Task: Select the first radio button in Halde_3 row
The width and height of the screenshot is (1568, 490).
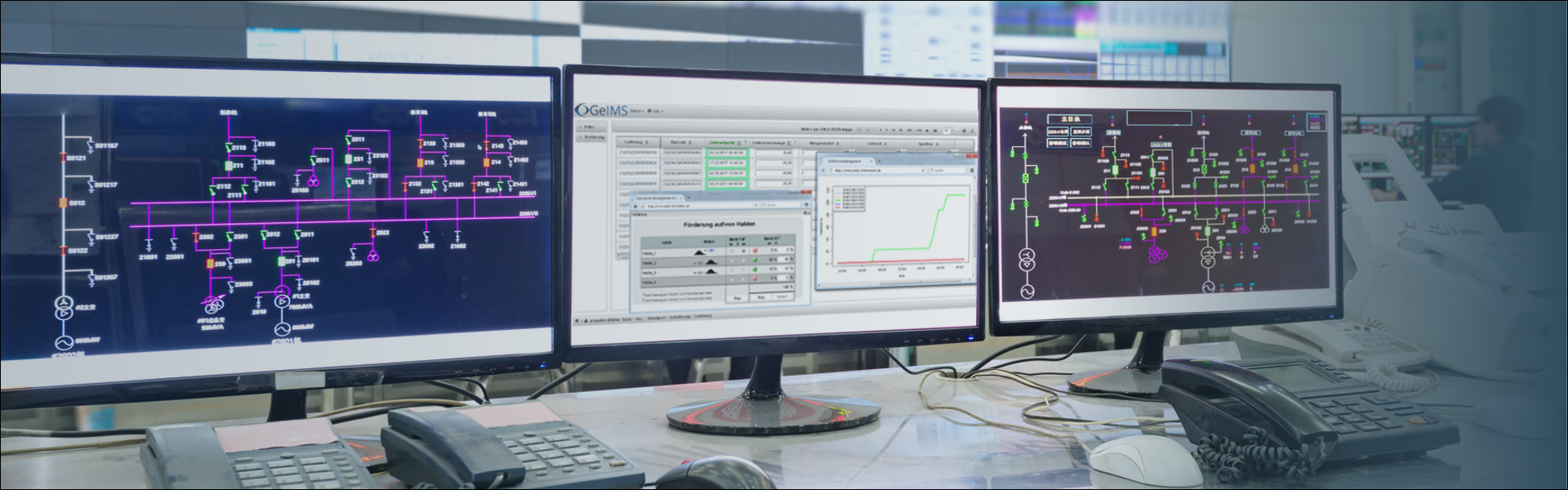Action: coord(733,270)
